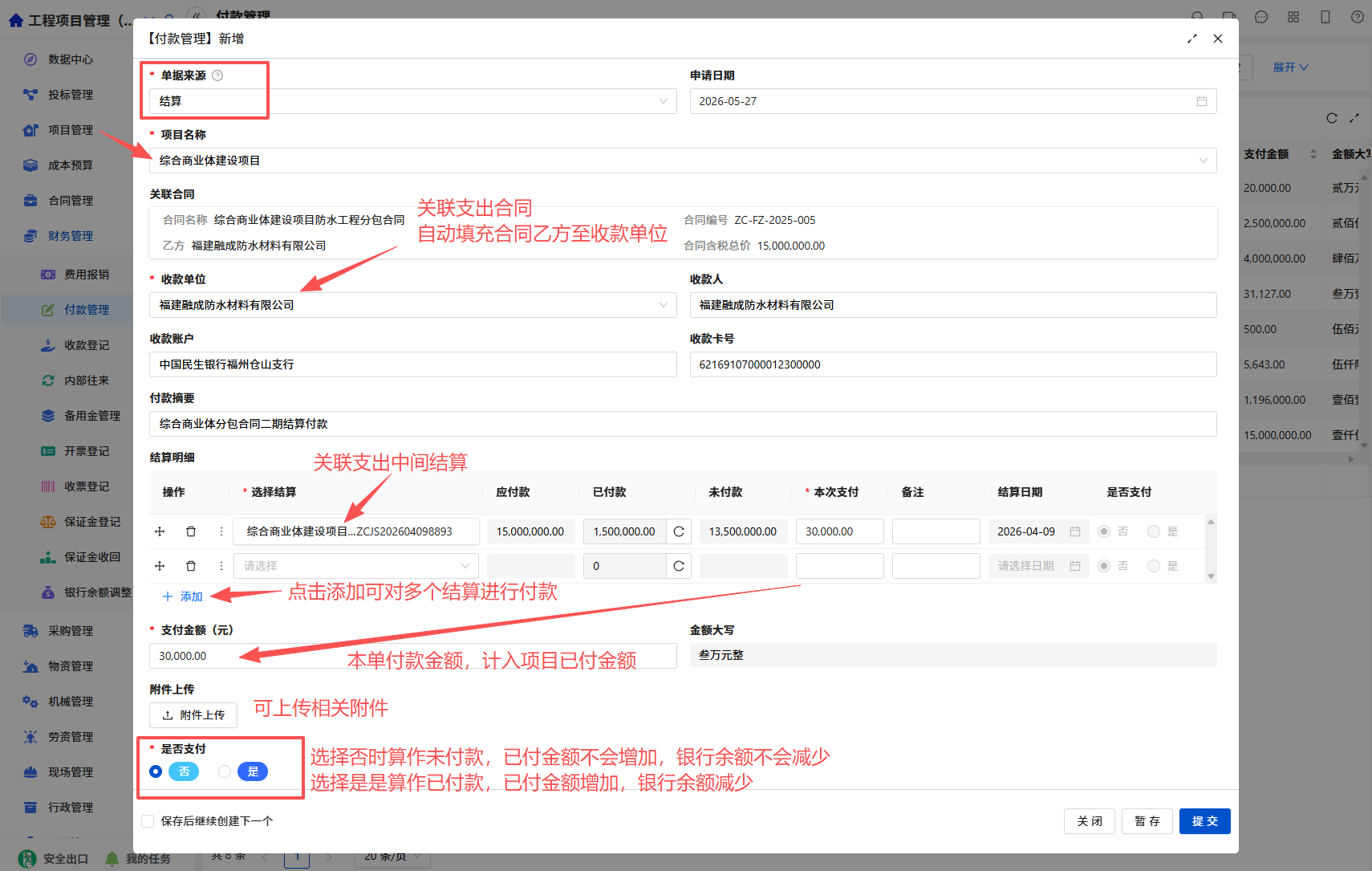Open 选择结算 field in first settlement row
Screen dimensions: 1372x871
point(356,531)
